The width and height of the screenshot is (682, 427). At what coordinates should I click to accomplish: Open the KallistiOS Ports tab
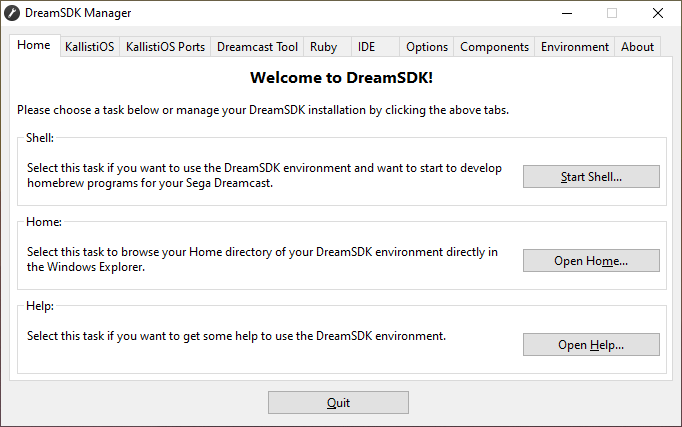165,47
